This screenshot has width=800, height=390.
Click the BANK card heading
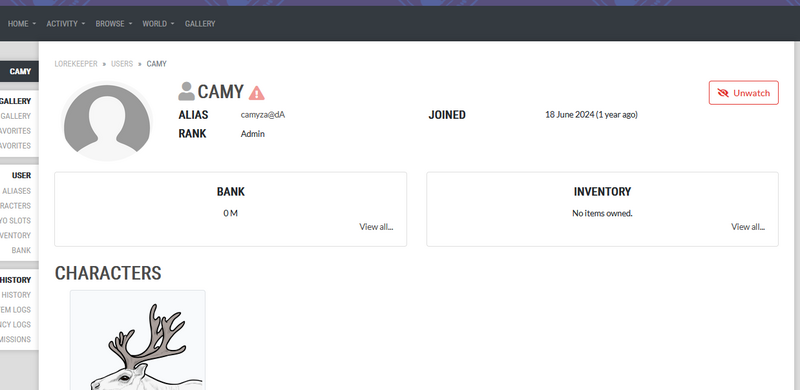click(x=231, y=191)
